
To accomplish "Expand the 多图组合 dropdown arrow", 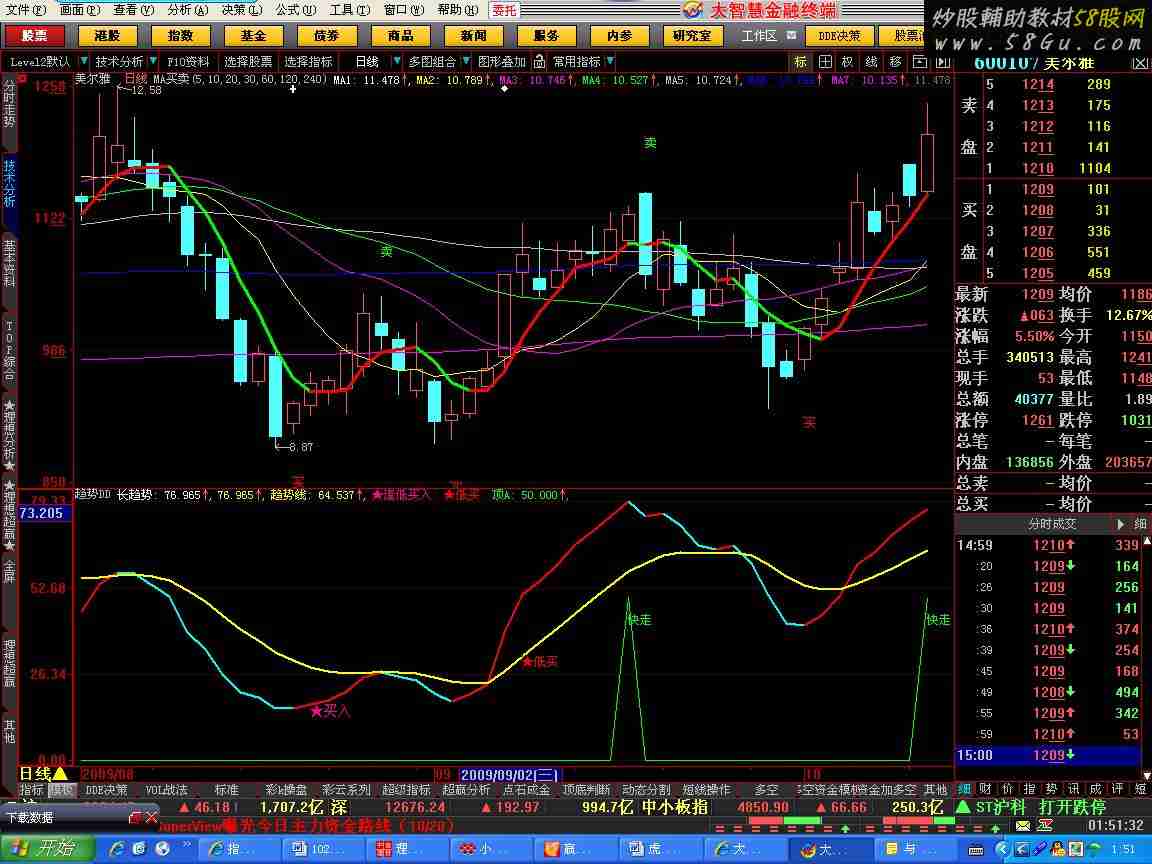I will (466, 61).
